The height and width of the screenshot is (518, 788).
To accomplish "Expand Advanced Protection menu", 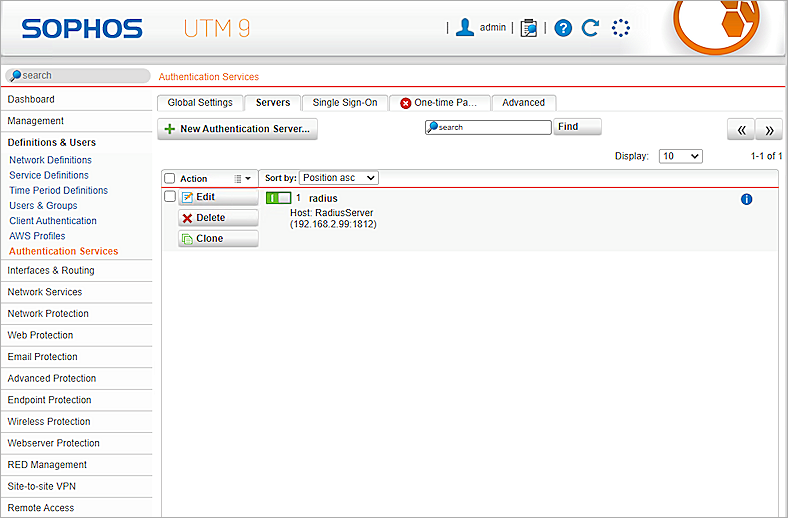I will (76, 378).
